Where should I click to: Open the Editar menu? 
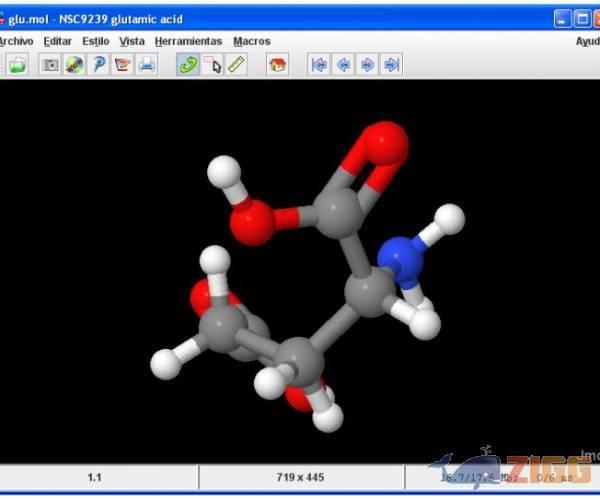click(58, 41)
